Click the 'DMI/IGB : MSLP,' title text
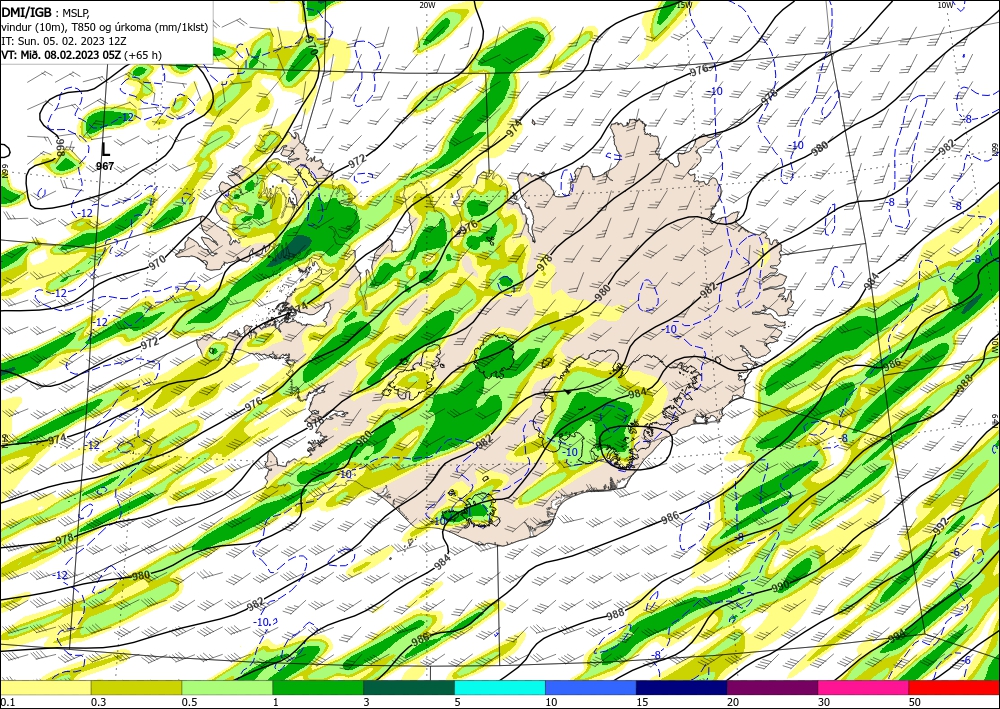 coord(46,12)
